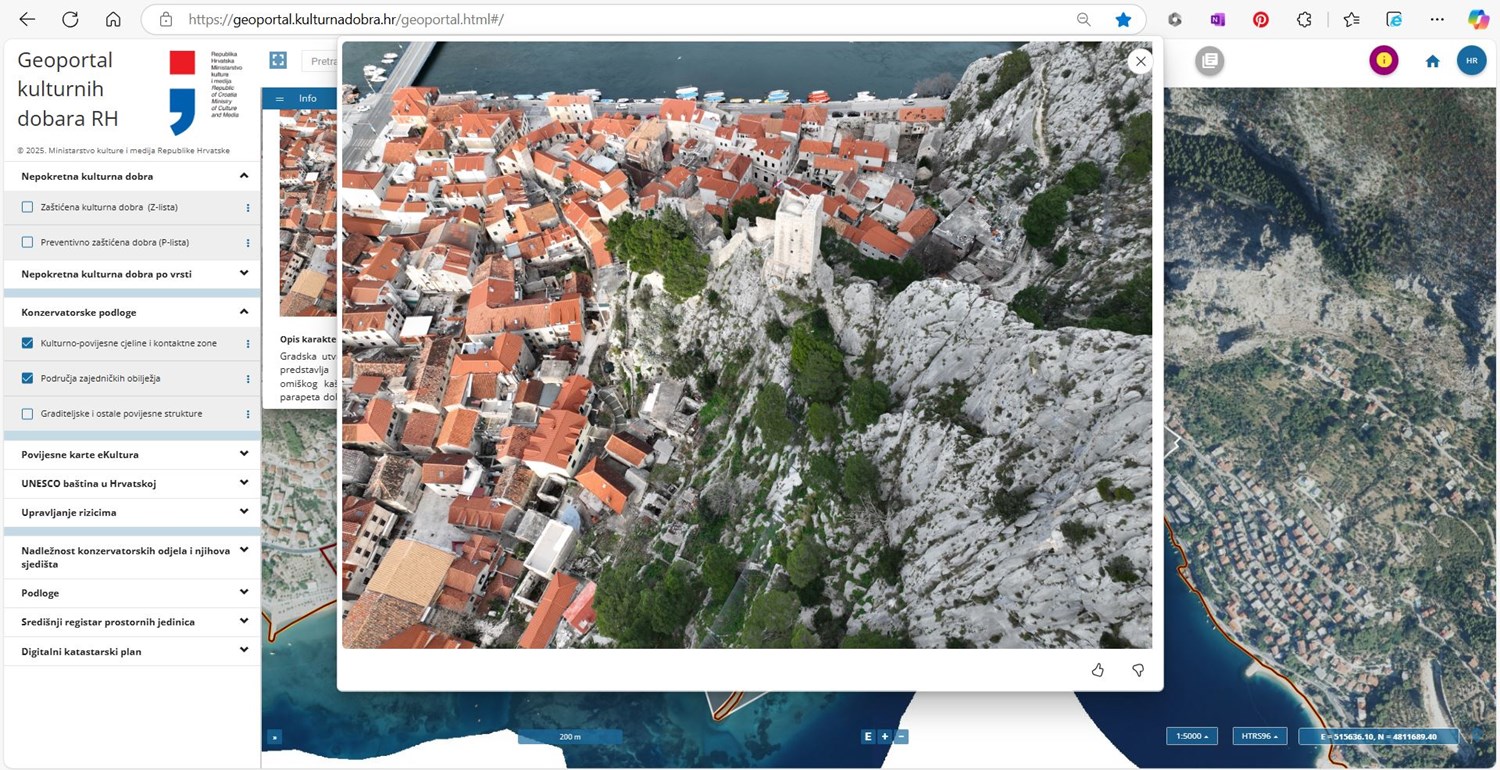Open the grey layers list icon
The height and width of the screenshot is (770, 1500).
pos(1209,61)
